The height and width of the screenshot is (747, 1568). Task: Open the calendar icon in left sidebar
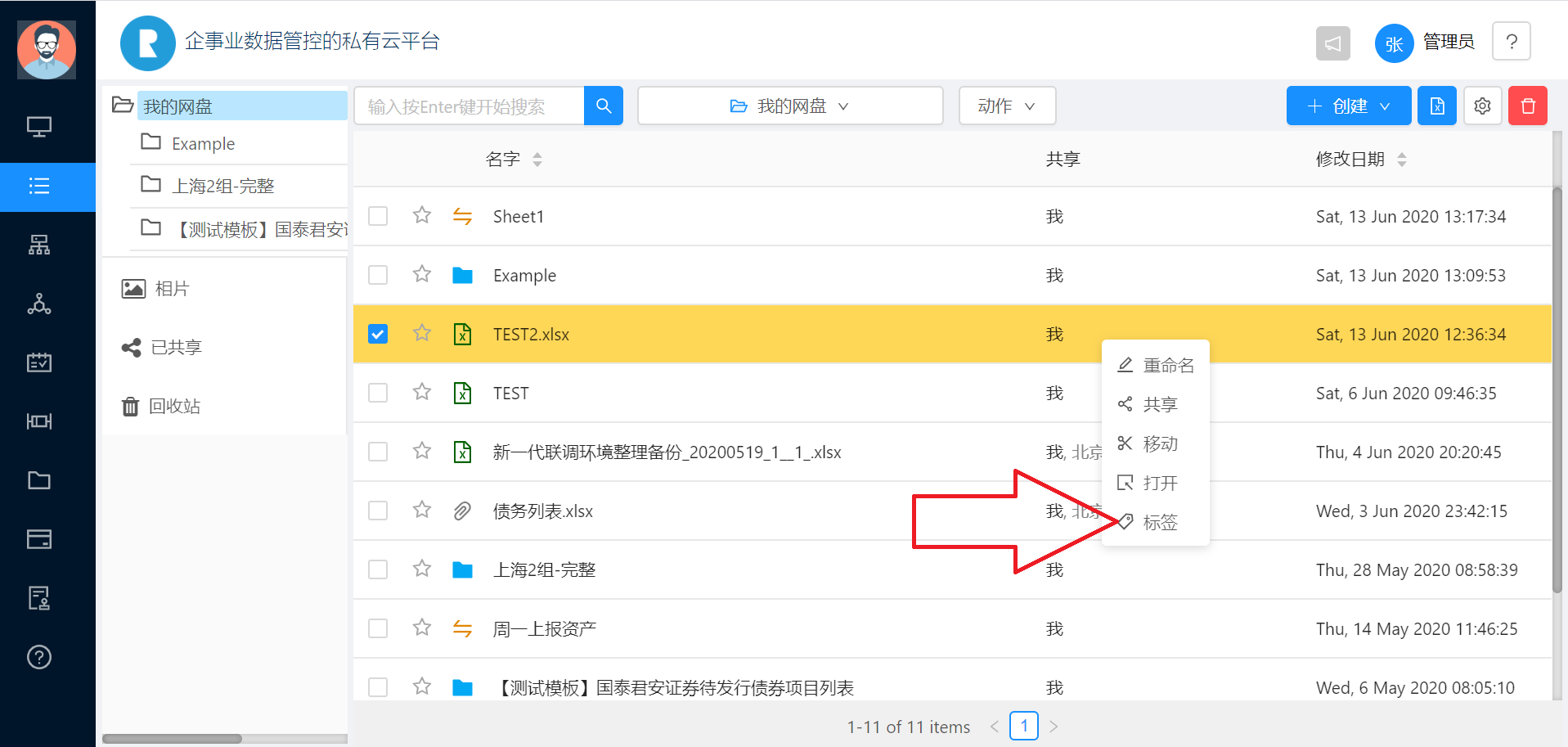click(x=39, y=362)
